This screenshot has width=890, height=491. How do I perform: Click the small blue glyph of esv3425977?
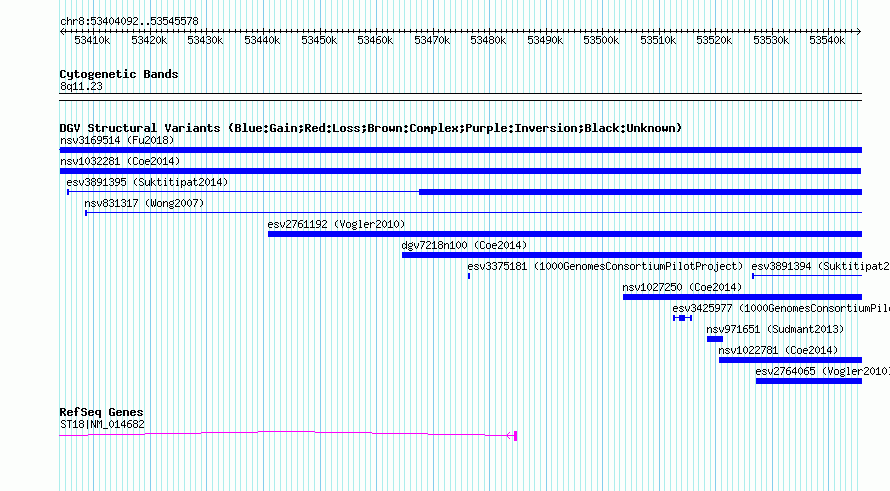coord(682,318)
